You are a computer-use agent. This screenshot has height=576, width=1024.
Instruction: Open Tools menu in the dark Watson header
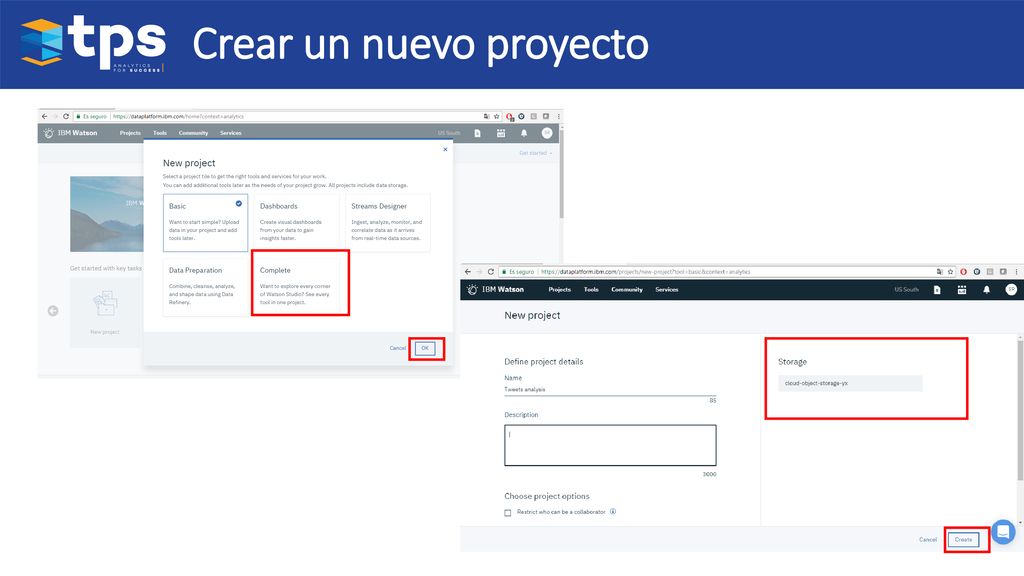(x=591, y=289)
